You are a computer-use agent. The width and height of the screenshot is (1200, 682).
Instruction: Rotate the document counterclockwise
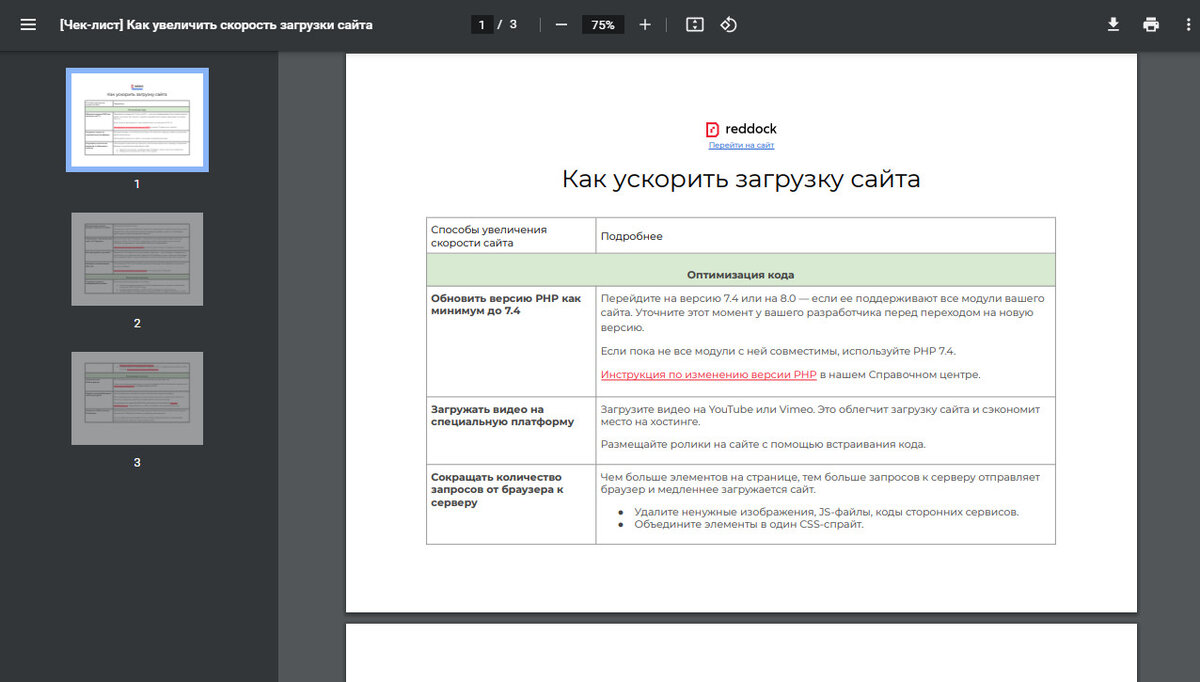[729, 24]
